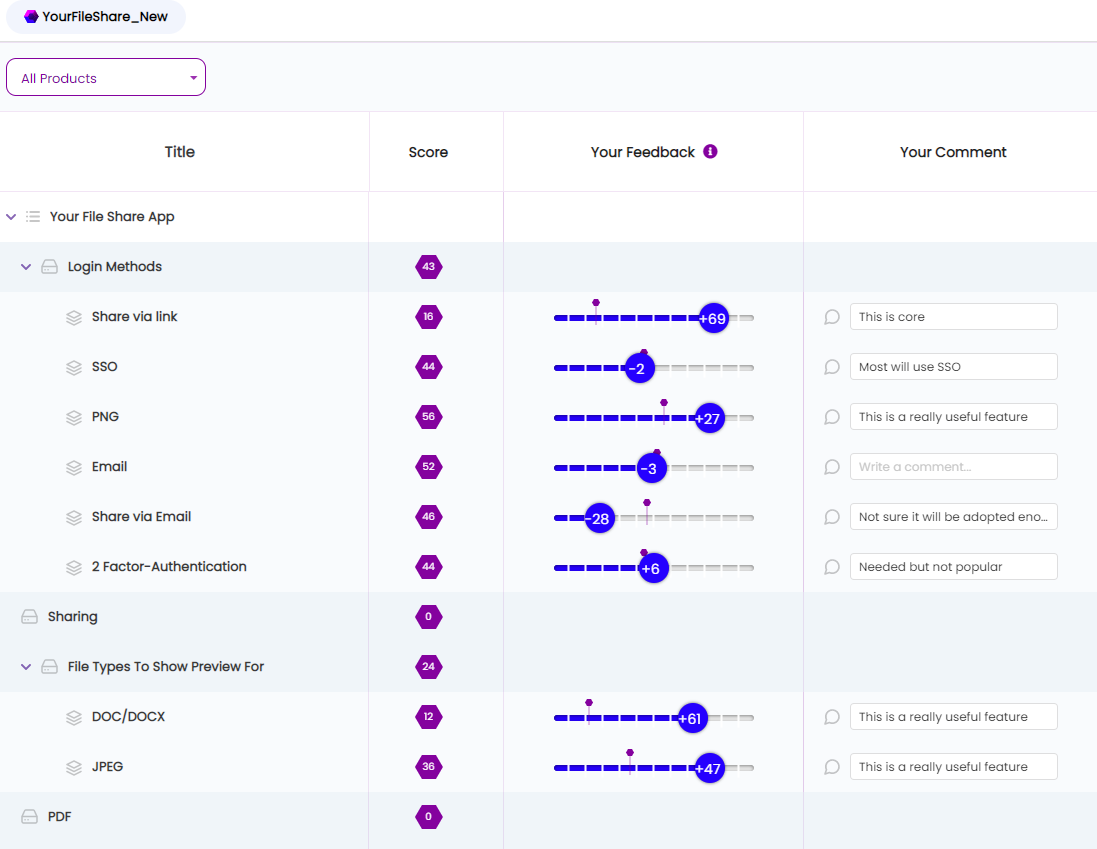Click the +69 slider handle for Share via link
This screenshot has height=849, width=1097.
tap(712, 318)
